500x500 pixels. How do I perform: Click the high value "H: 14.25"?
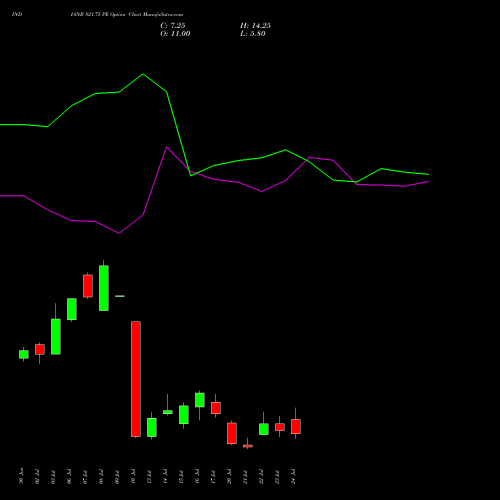point(255,26)
